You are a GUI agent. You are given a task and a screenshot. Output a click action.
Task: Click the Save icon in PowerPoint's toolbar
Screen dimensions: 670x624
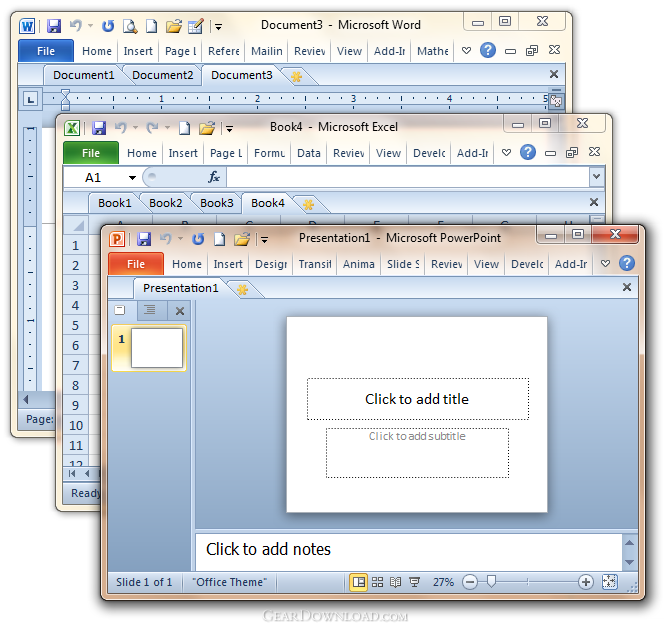[144, 239]
